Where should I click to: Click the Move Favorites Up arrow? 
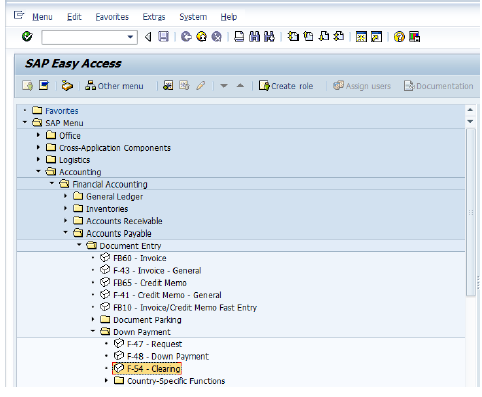[x=240, y=86]
